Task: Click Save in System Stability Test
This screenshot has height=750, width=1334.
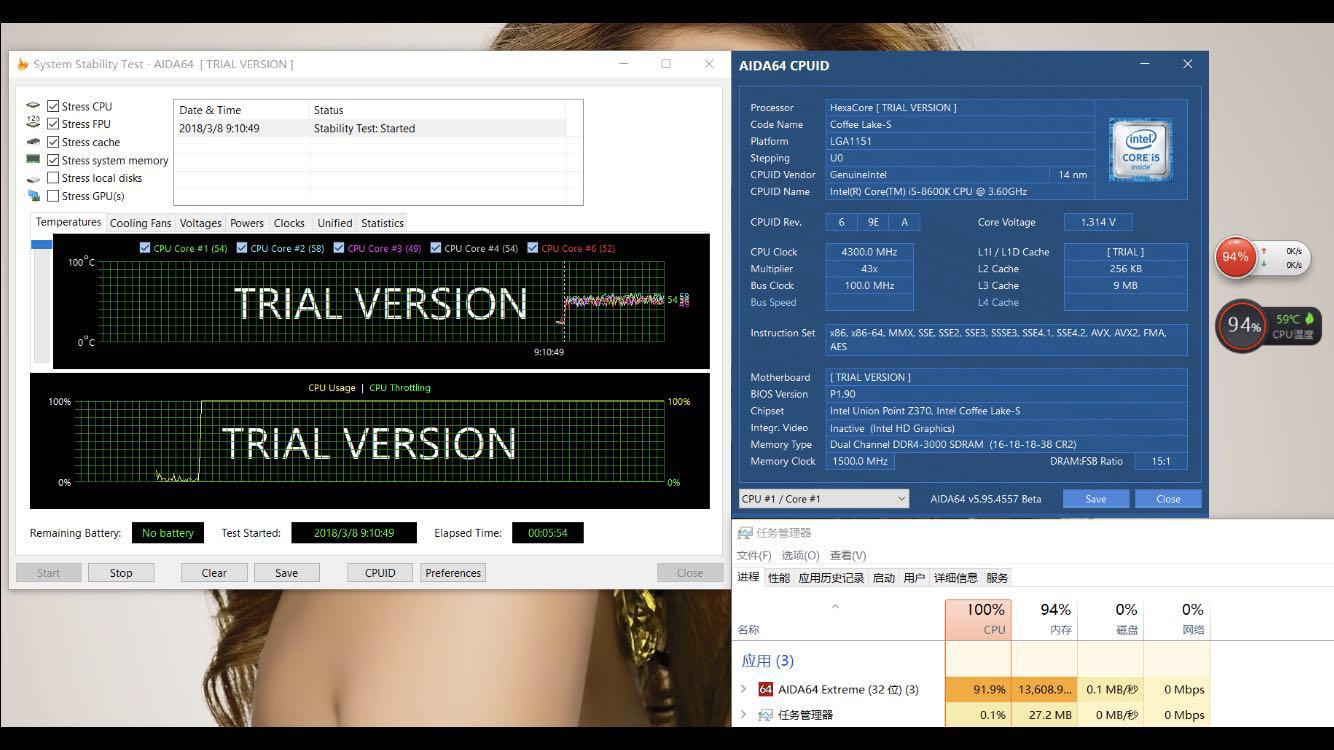Action: 286,573
